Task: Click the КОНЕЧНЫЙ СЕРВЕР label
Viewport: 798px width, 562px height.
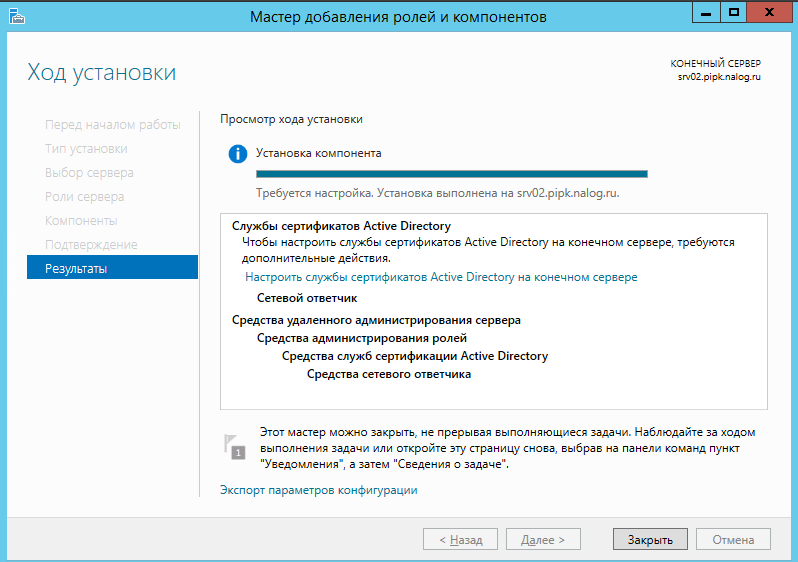Action: point(716,64)
